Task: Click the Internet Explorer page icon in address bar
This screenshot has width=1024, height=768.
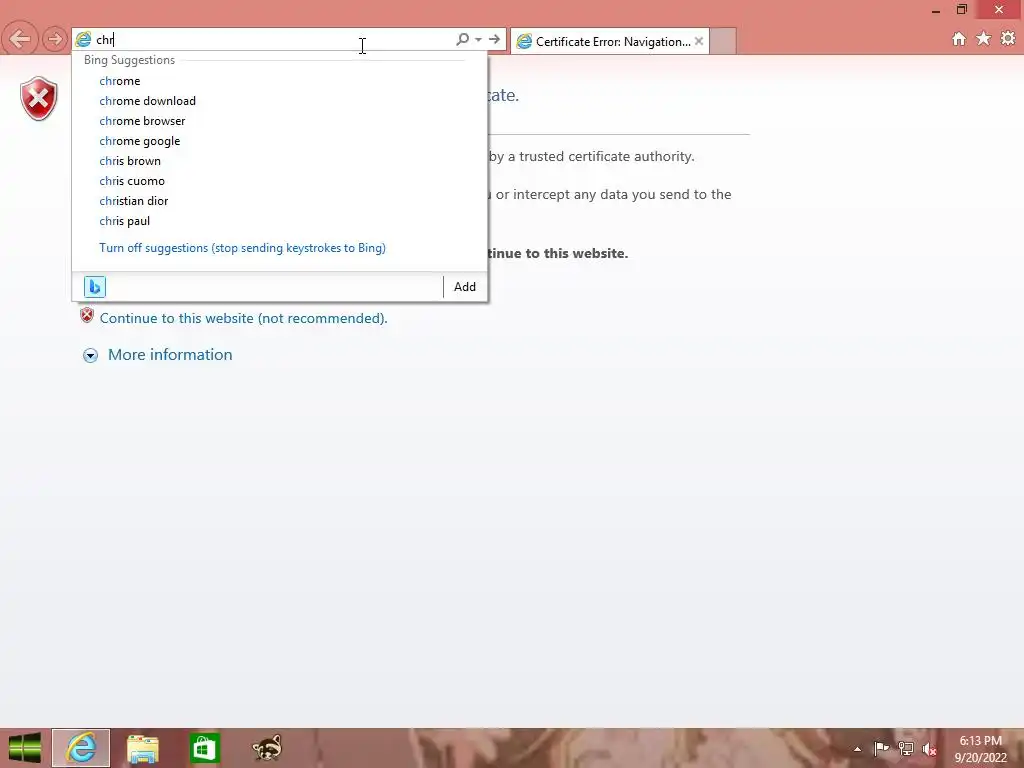Action: (83, 39)
